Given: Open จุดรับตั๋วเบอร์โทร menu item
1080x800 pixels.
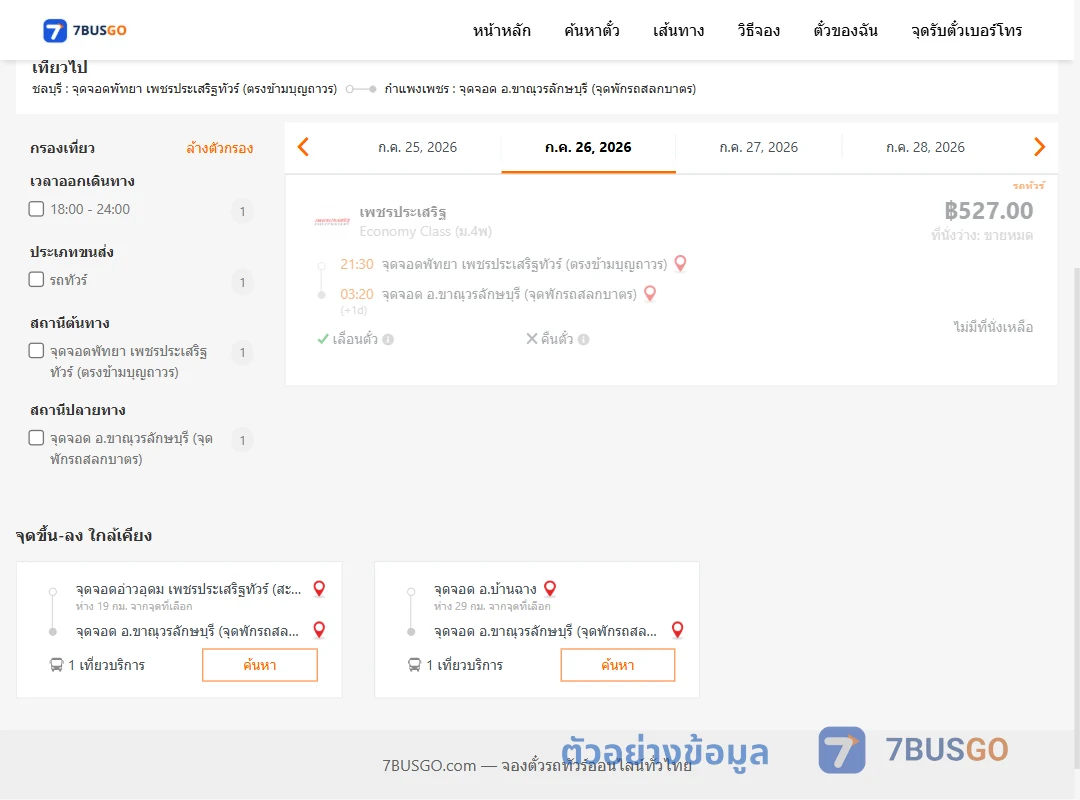Looking at the screenshot, I should click(x=966, y=30).
